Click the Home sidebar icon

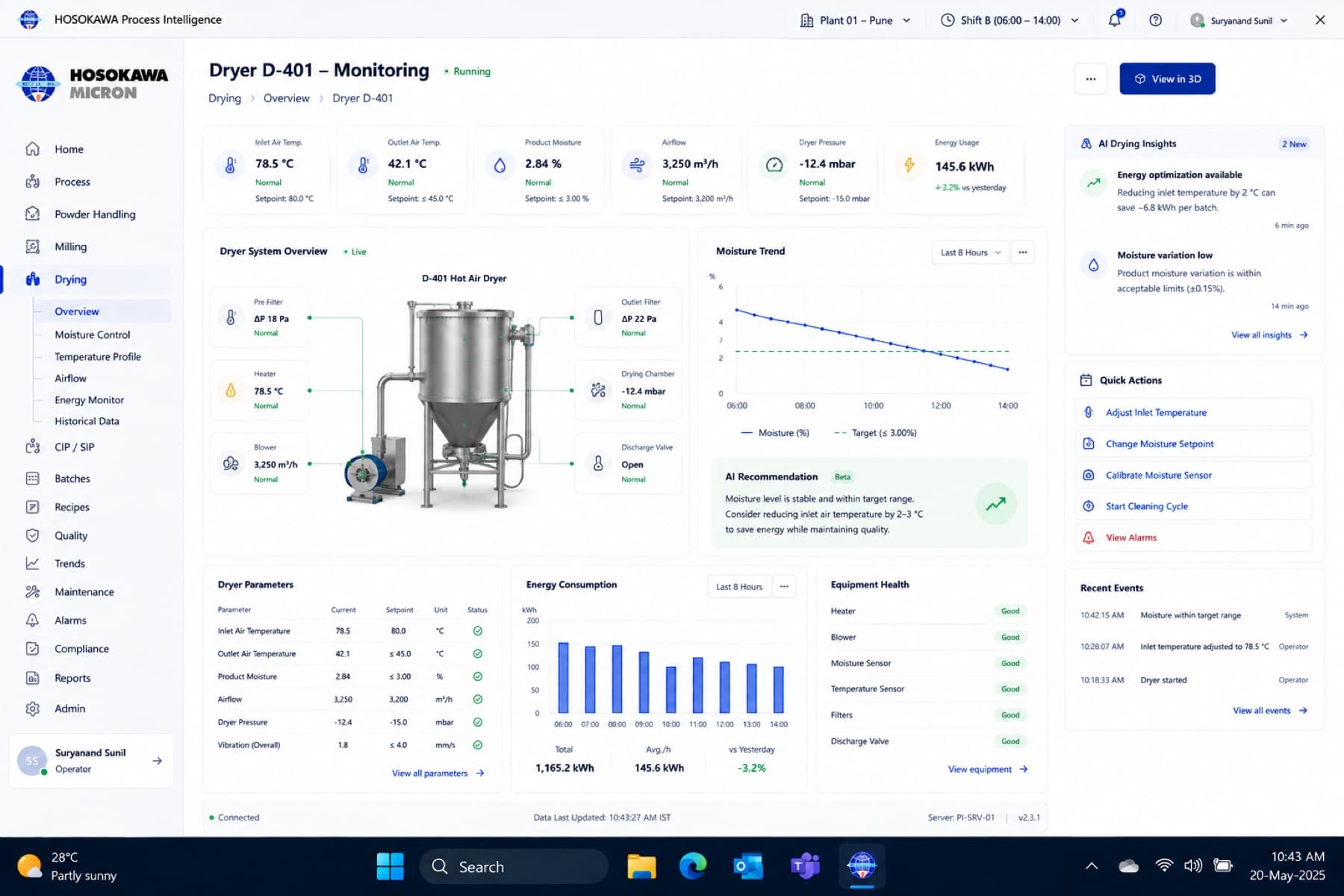point(33,149)
